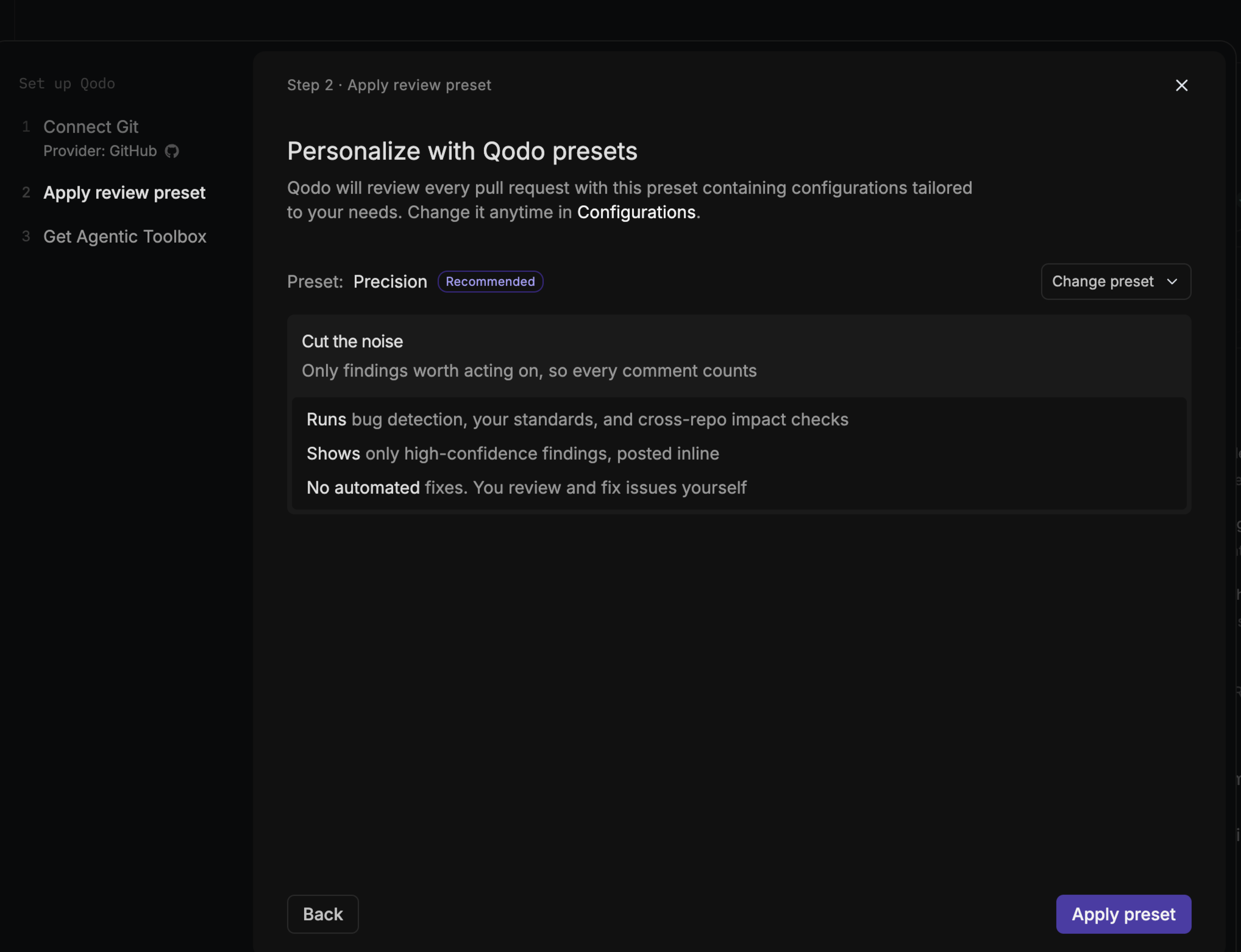Click 'Only findings worth acting on' subtitle
The width and height of the screenshot is (1241, 952).
[x=529, y=371]
